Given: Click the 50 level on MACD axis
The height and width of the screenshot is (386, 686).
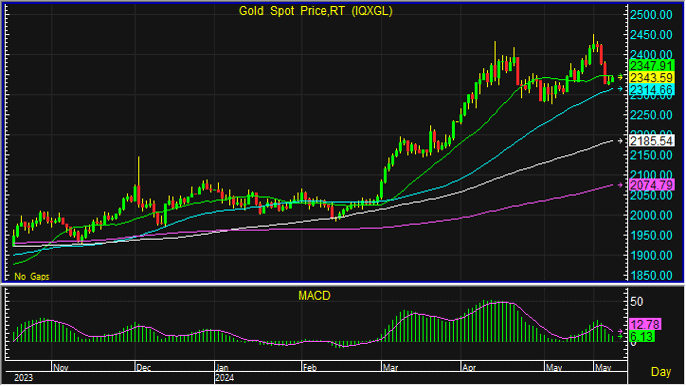Looking at the screenshot, I should pyautogui.click(x=637, y=302).
